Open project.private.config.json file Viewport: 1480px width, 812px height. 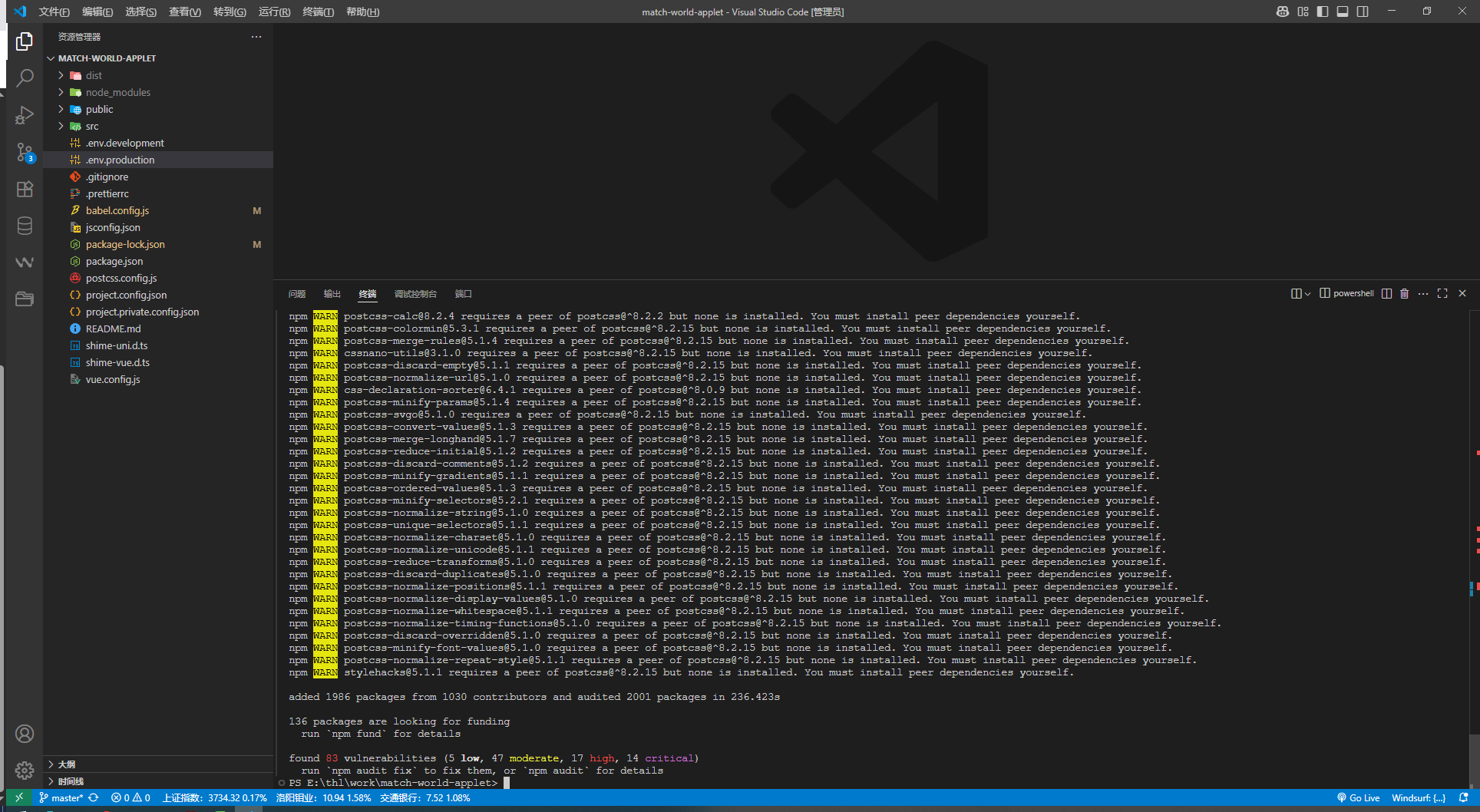pos(158,312)
